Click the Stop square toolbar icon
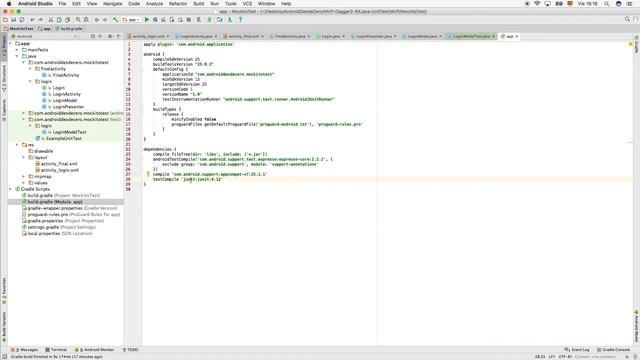 click(x=189, y=20)
